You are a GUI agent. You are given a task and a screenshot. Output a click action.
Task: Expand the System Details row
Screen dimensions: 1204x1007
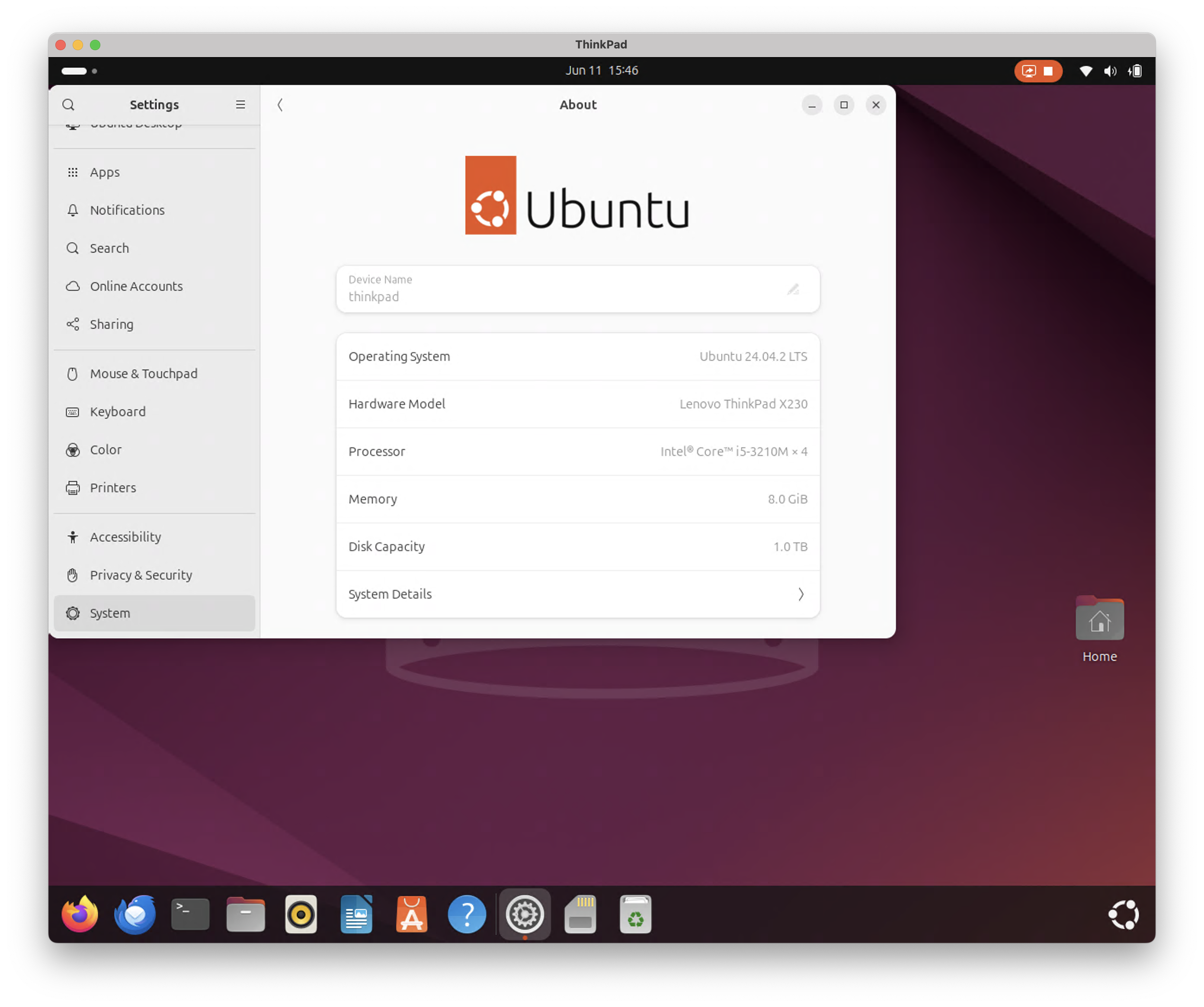tap(577, 594)
